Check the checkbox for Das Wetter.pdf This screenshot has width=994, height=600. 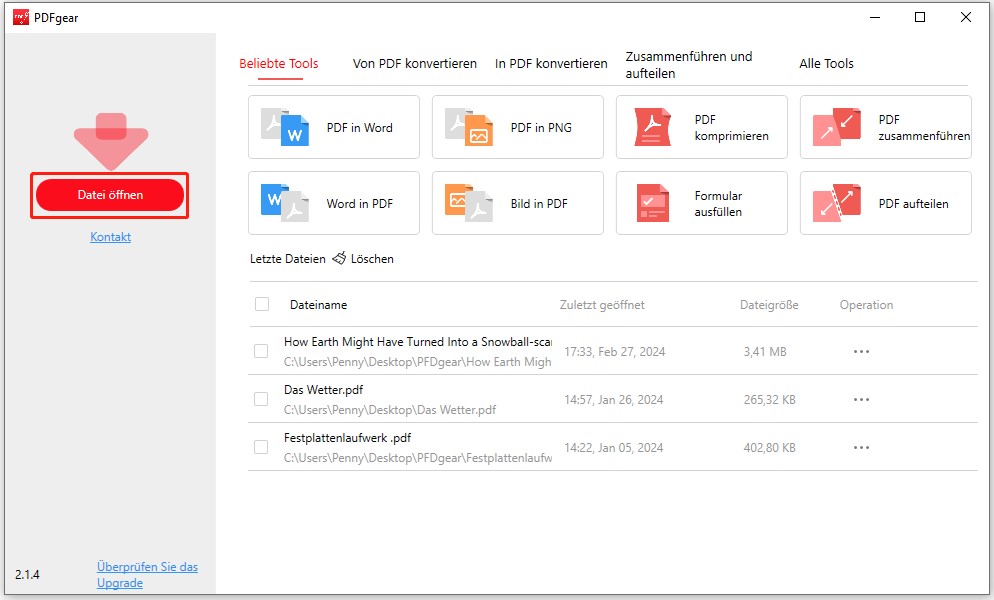[262, 398]
